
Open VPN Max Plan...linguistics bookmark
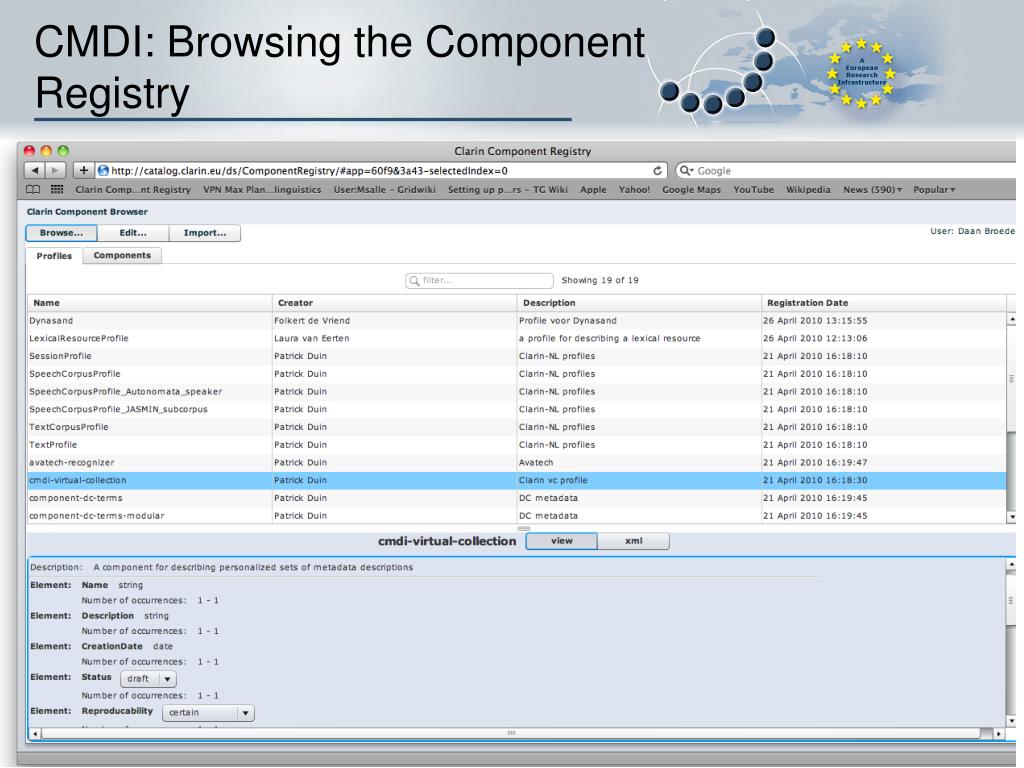click(262, 189)
